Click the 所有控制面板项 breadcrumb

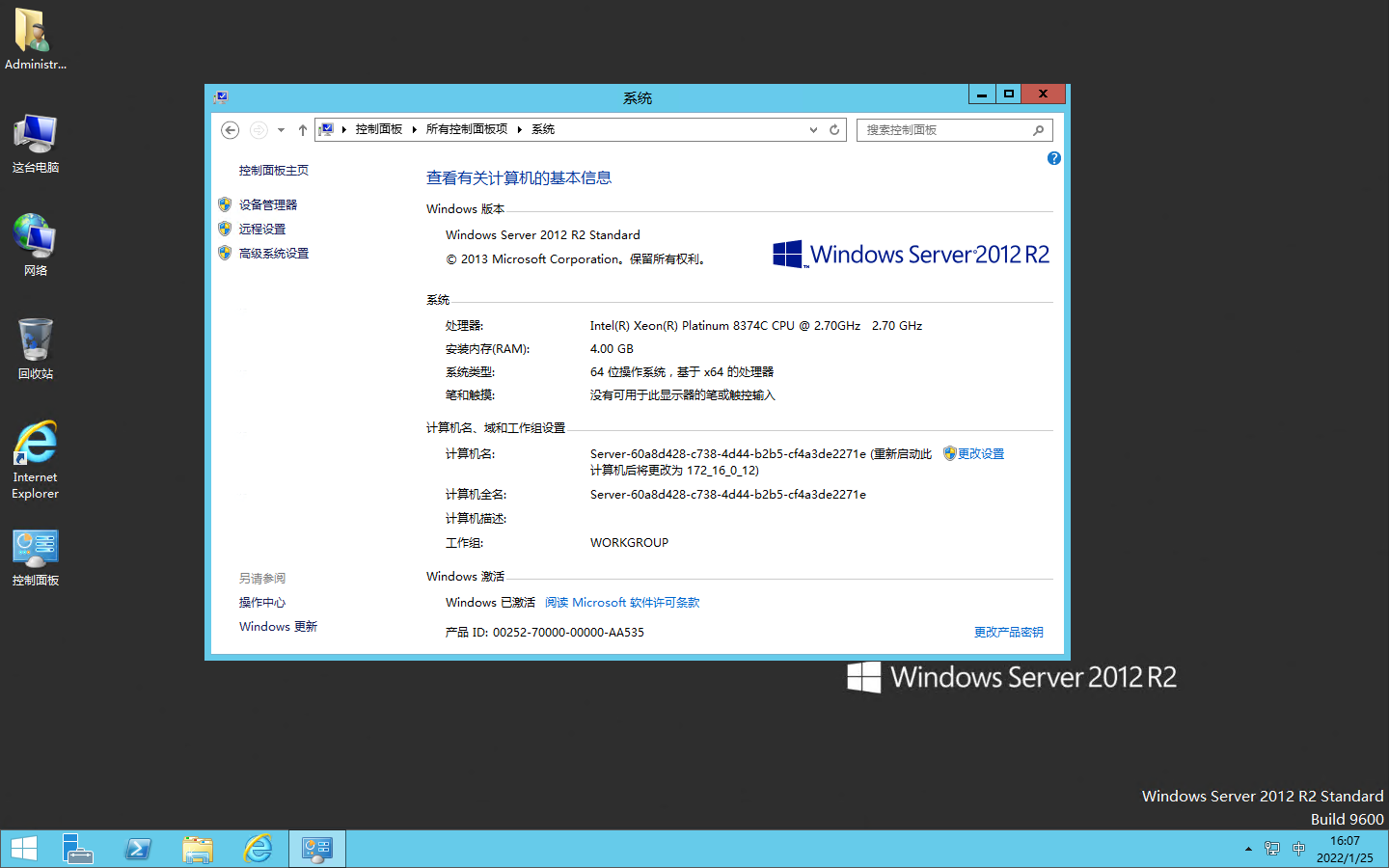coord(466,129)
